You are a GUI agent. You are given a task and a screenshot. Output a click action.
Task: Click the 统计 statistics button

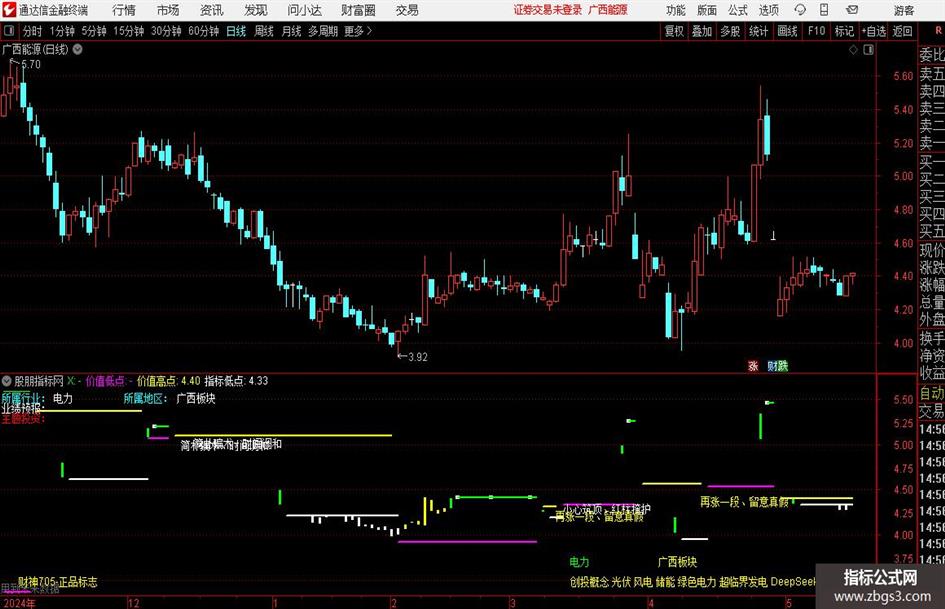[758, 31]
